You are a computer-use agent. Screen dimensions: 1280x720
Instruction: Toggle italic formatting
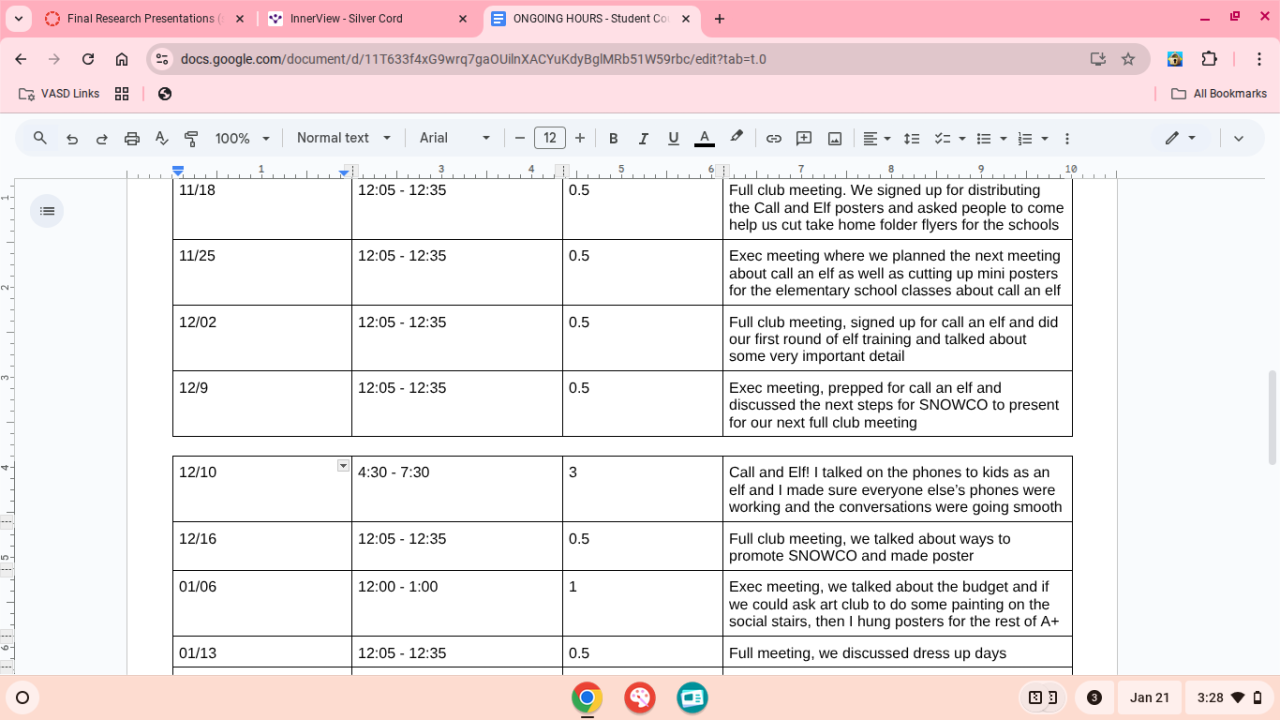[x=643, y=138]
